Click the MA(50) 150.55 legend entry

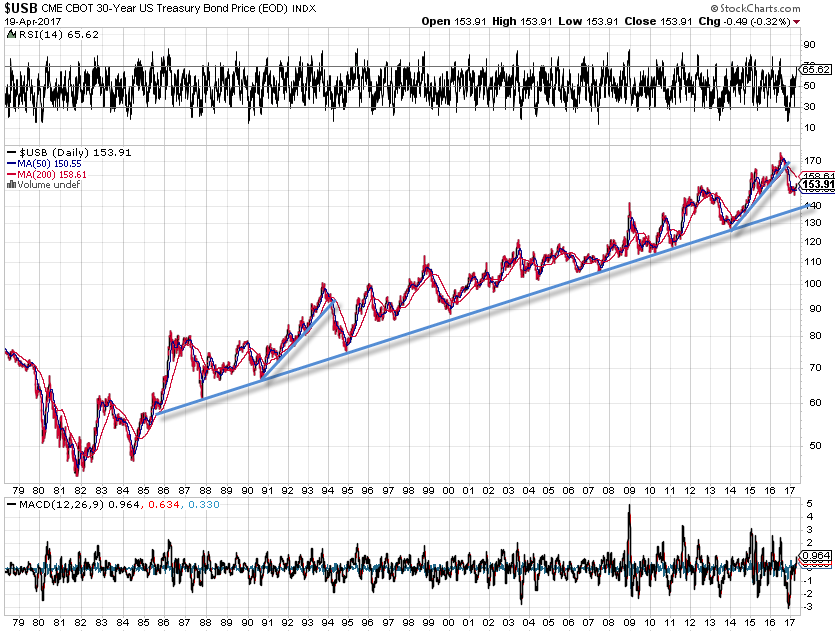pos(44,163)
